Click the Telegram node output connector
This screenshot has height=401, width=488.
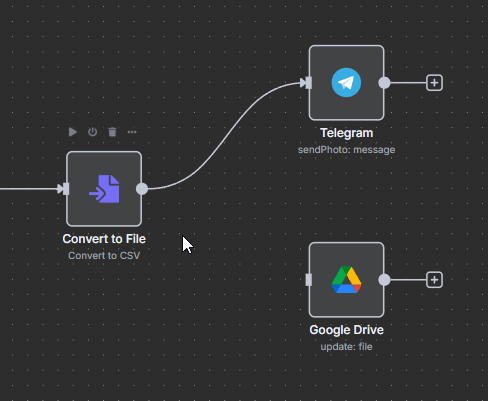(x=384, y=83)
